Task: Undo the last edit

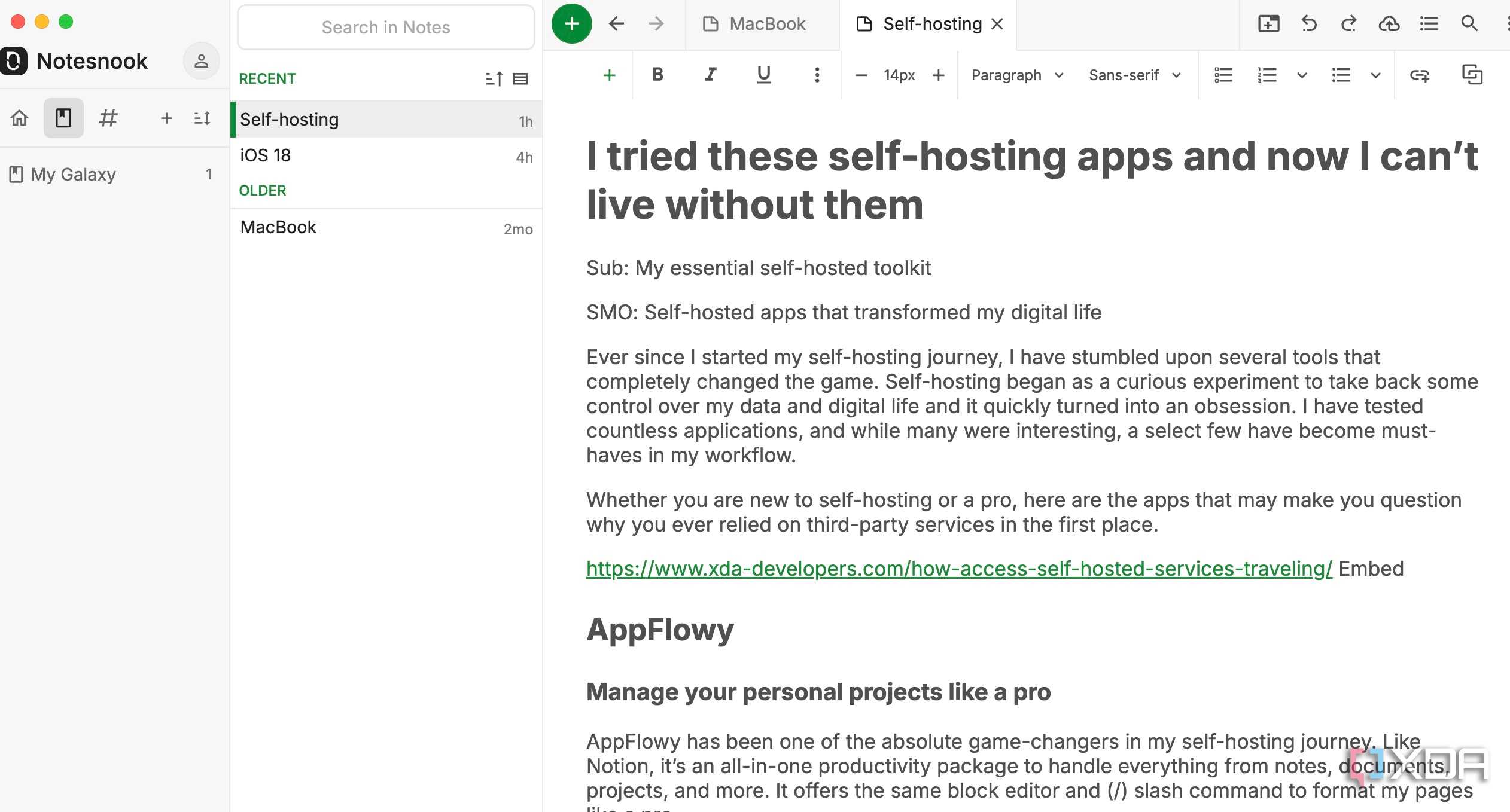Action: click(1309, 24)
